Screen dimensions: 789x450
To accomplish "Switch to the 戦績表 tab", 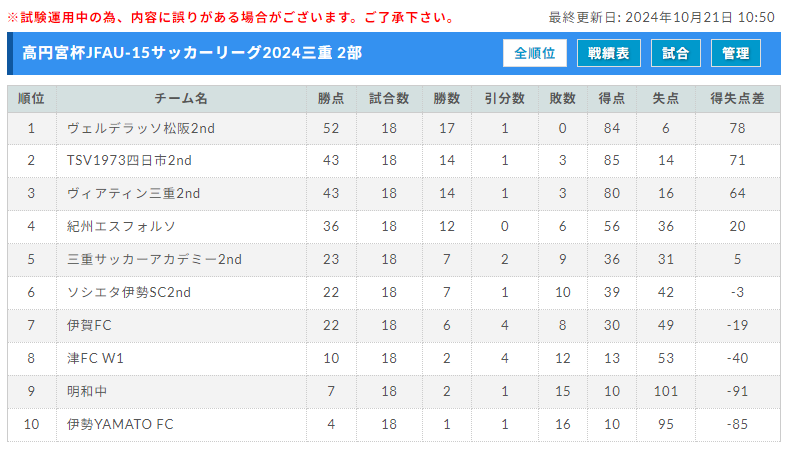I will coord(608,53).
